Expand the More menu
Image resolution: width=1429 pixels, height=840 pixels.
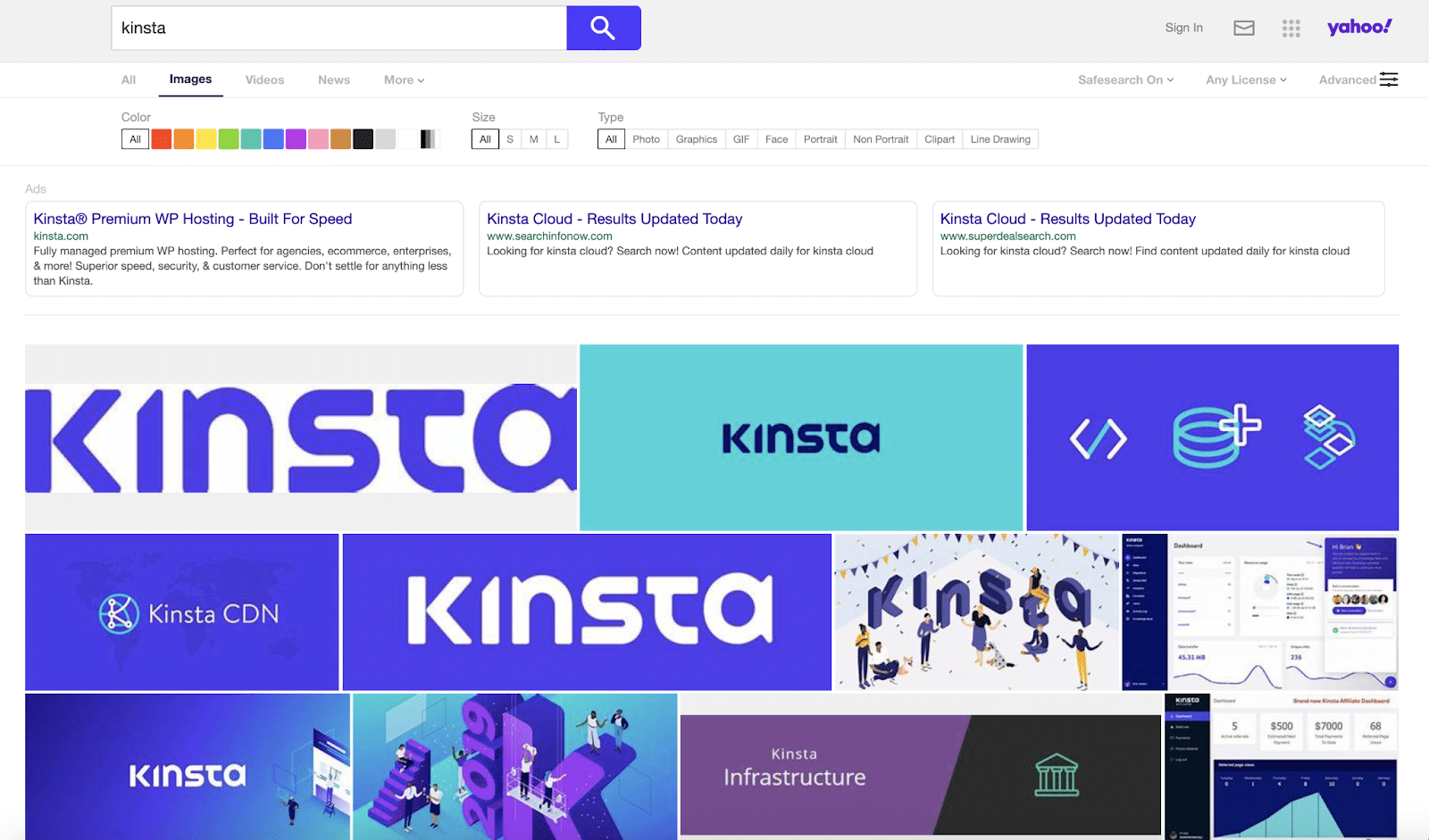point(404,80)
